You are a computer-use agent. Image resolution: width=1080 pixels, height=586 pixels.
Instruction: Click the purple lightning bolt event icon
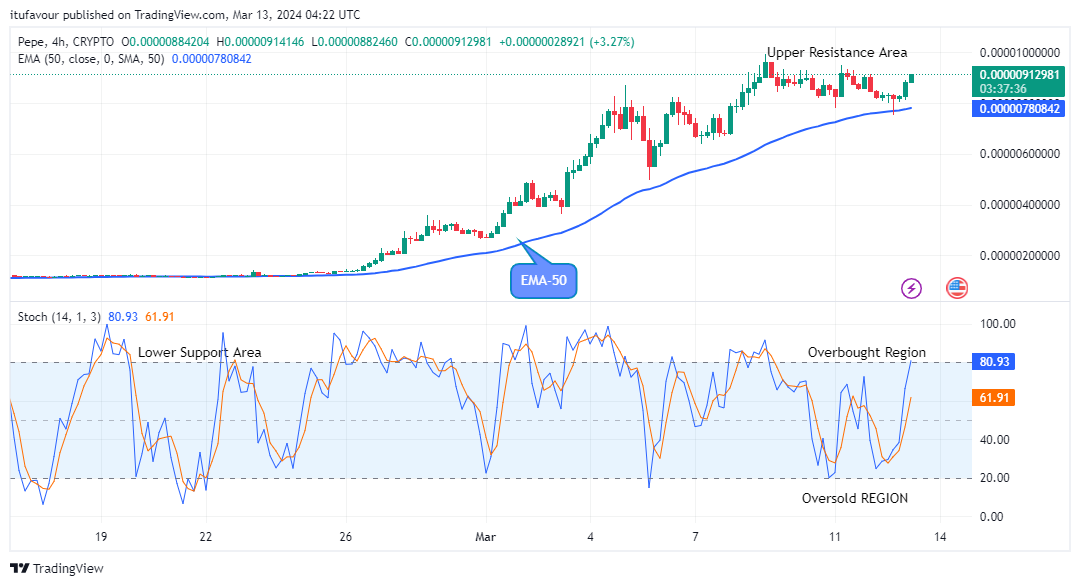point(911,288)
